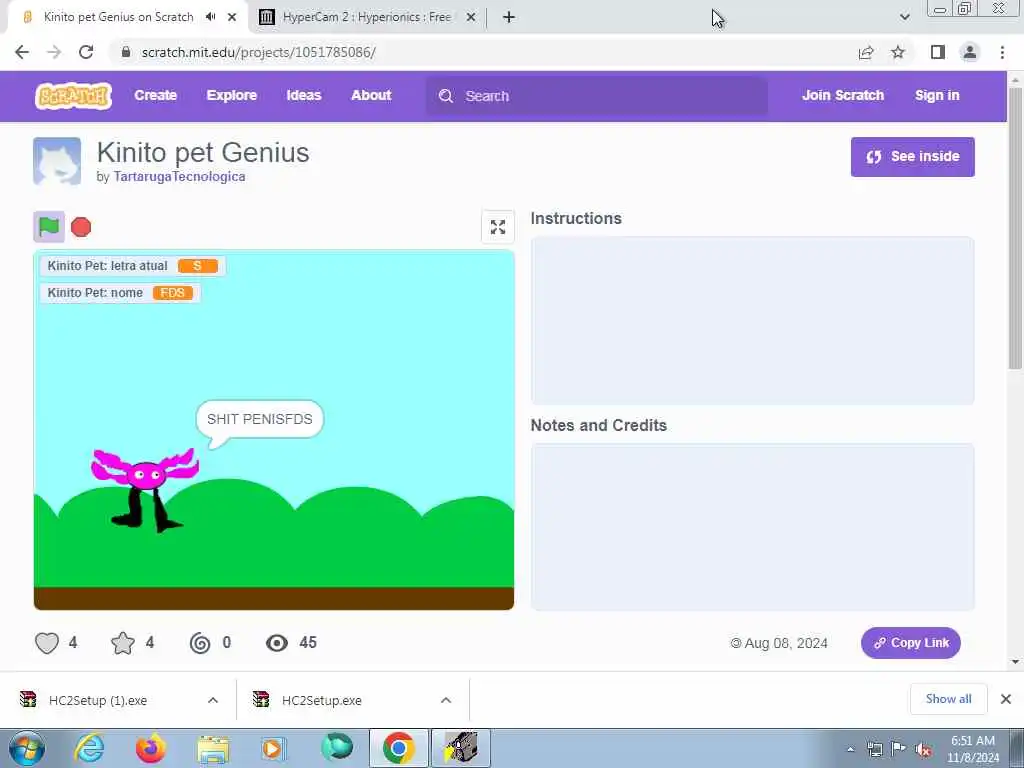1024x768 pixels.
Task: Expand options for HC2Setup (1).exe download
Action: [x=213, y=700]
